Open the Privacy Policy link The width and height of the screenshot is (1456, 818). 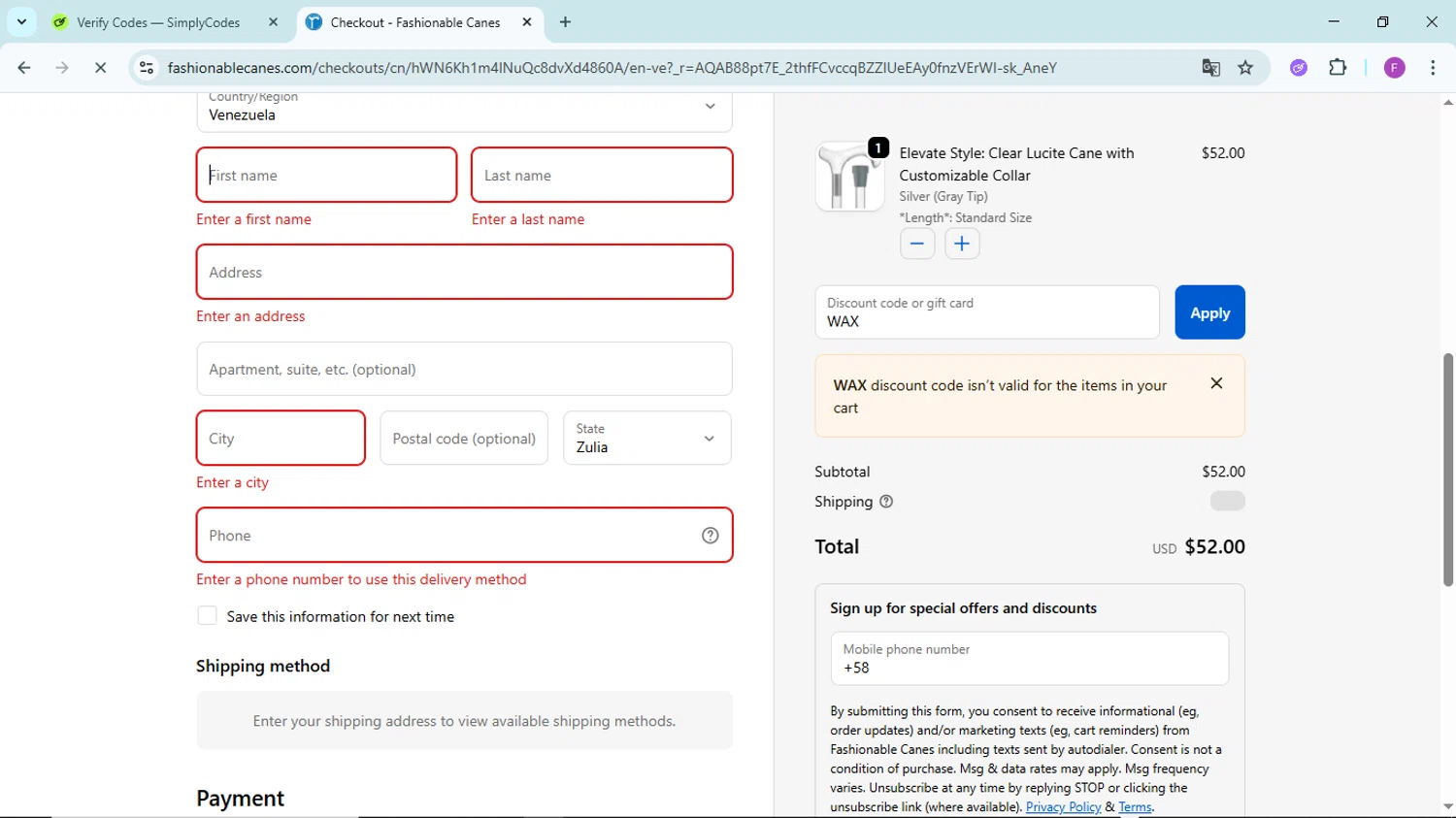click(1063, 807)
